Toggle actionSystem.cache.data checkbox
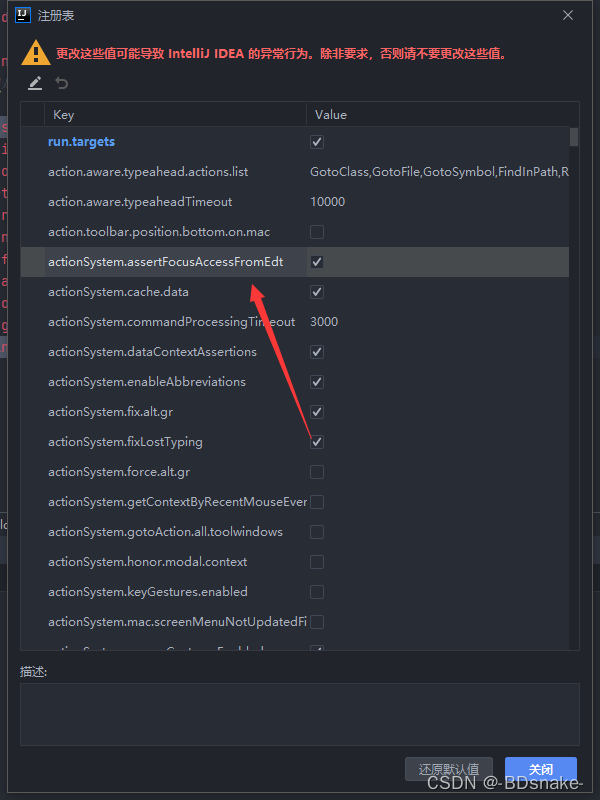The image size is (600, 800). pos(317,292)
